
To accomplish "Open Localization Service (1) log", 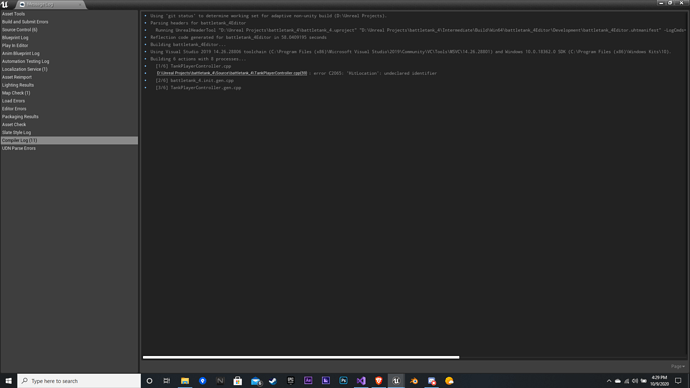I will coord(69,70).
